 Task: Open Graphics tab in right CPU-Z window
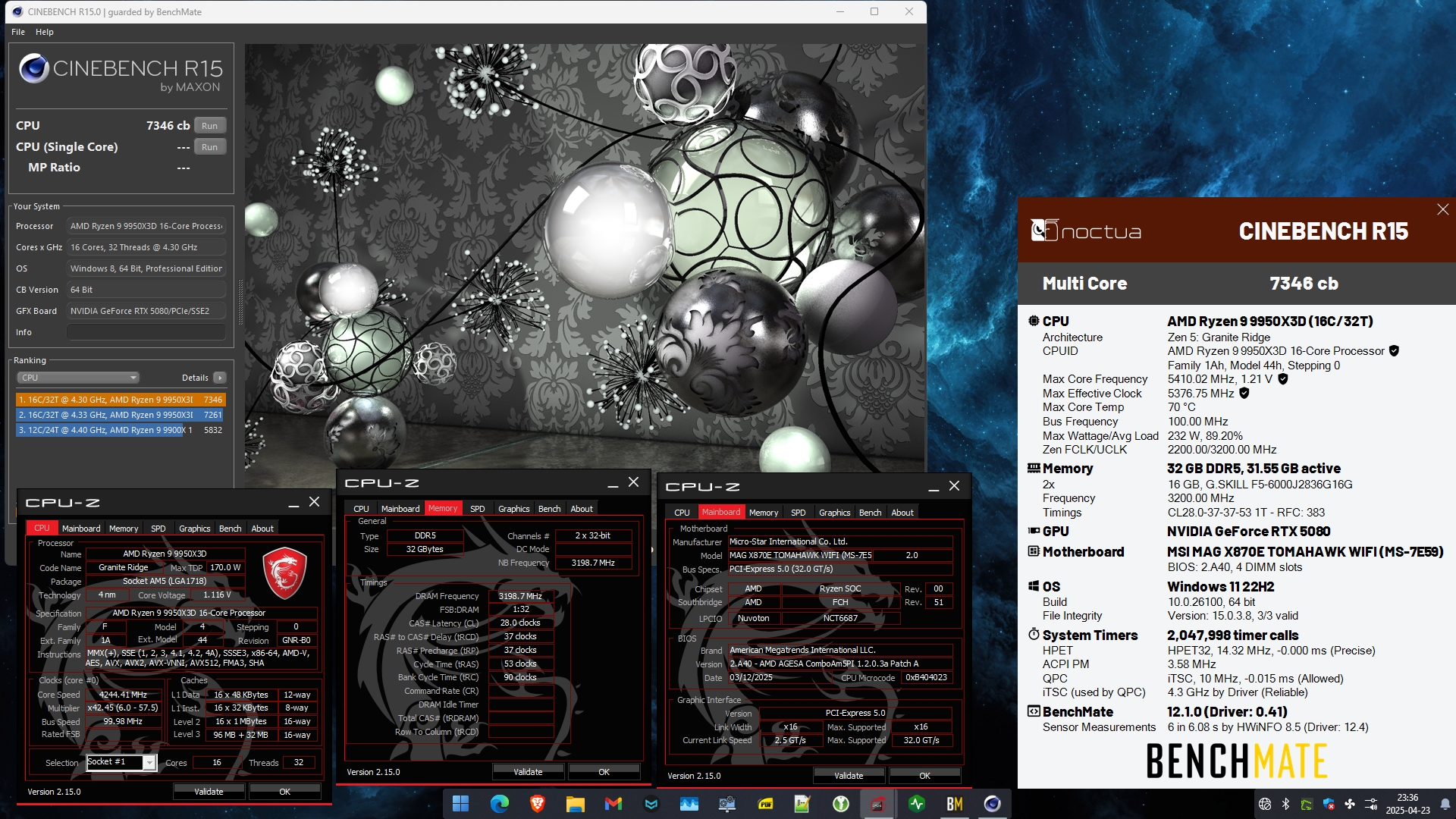[835, 513]
